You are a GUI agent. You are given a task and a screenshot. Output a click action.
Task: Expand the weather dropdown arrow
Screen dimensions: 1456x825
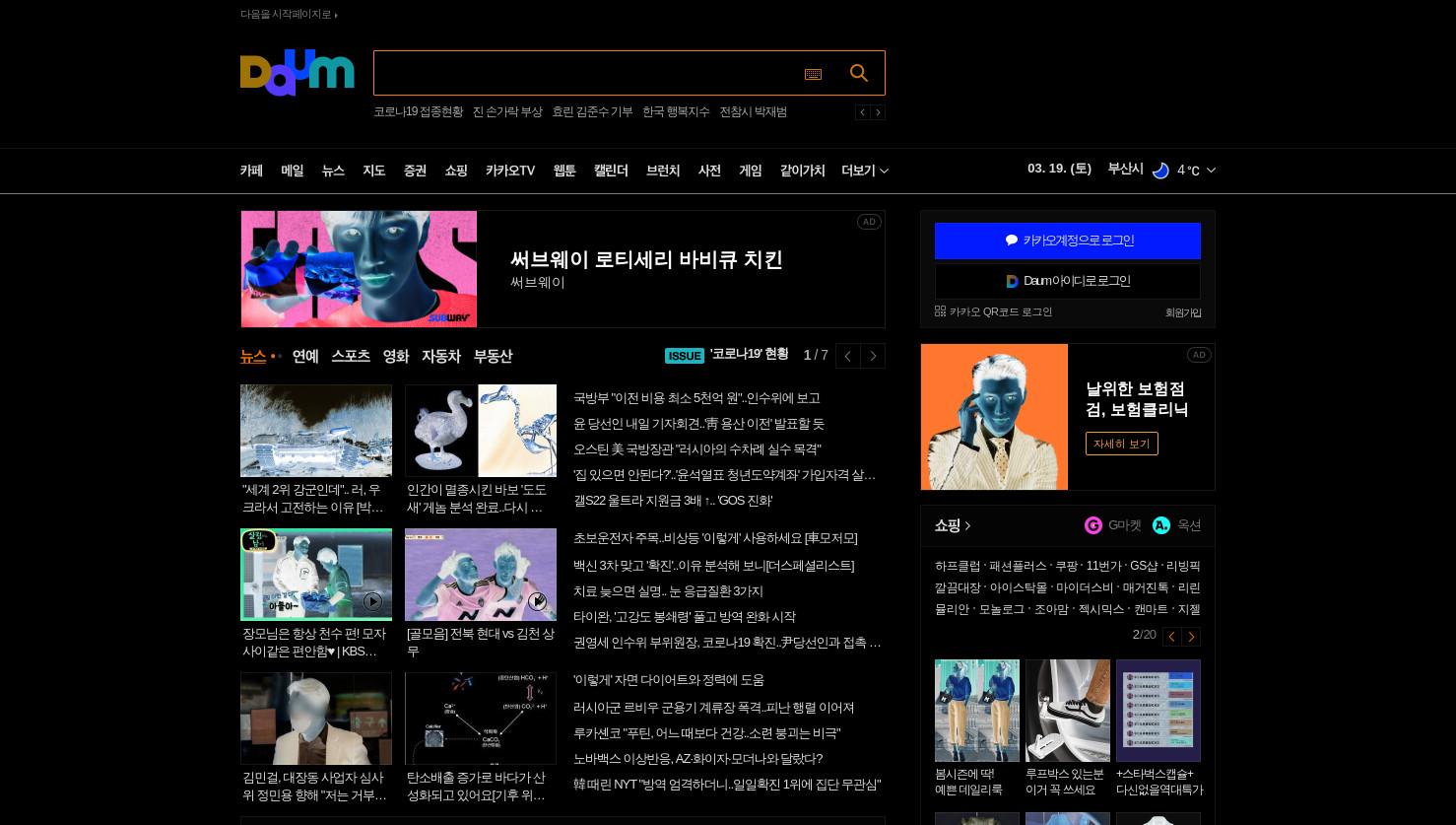coord(1211,171)
